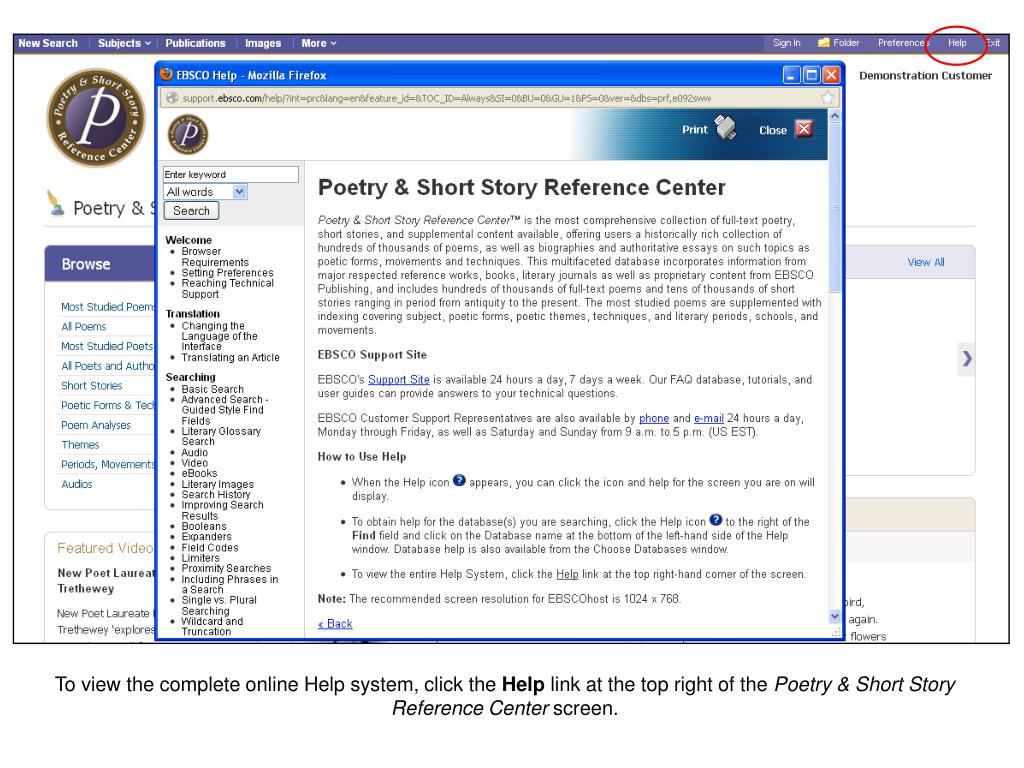Click the site identity icon in address bar
This screenshot has height=768, width=1024.
click(x=172, y=98)
